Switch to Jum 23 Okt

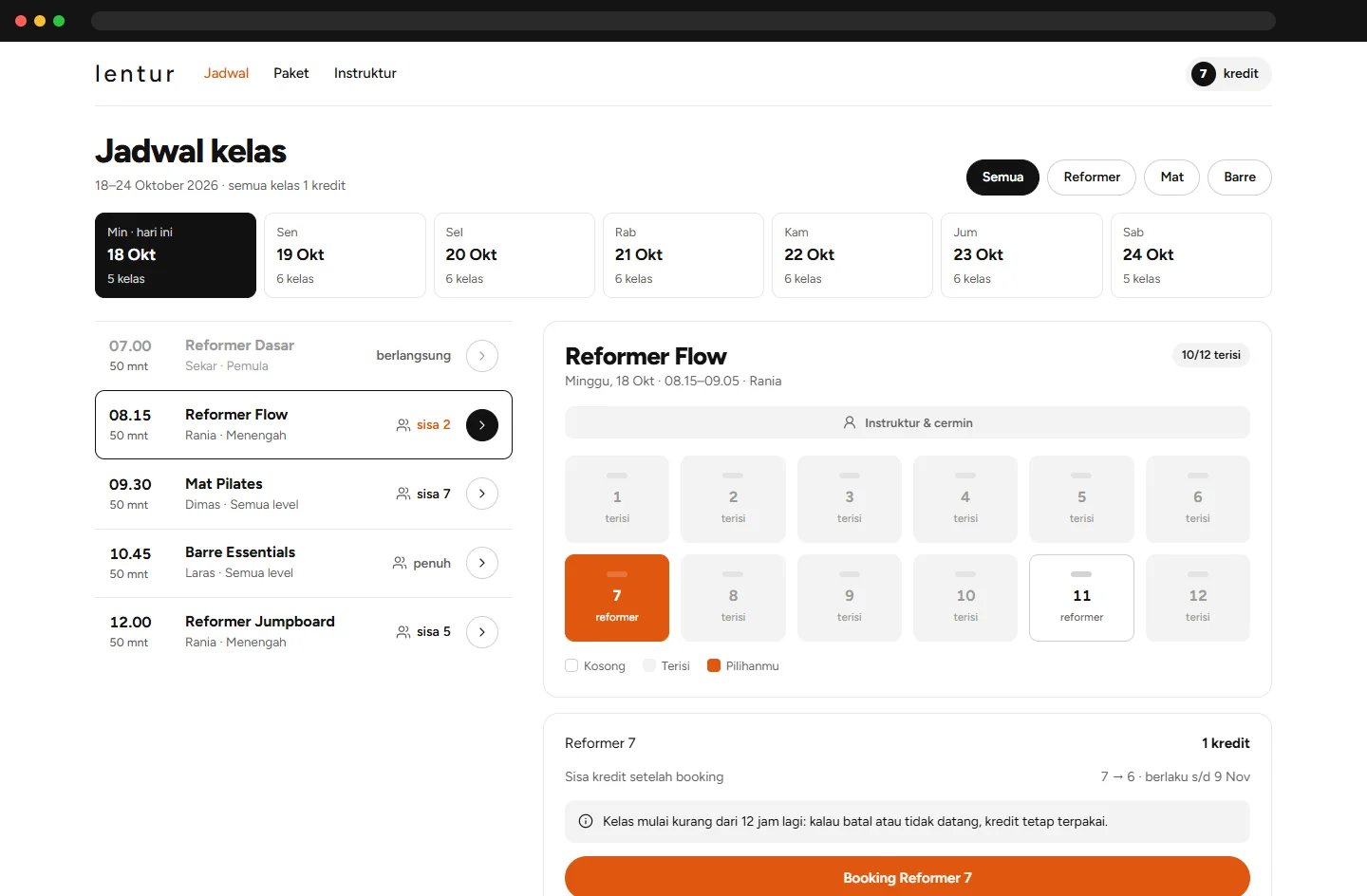click(x=1021, y=255)
